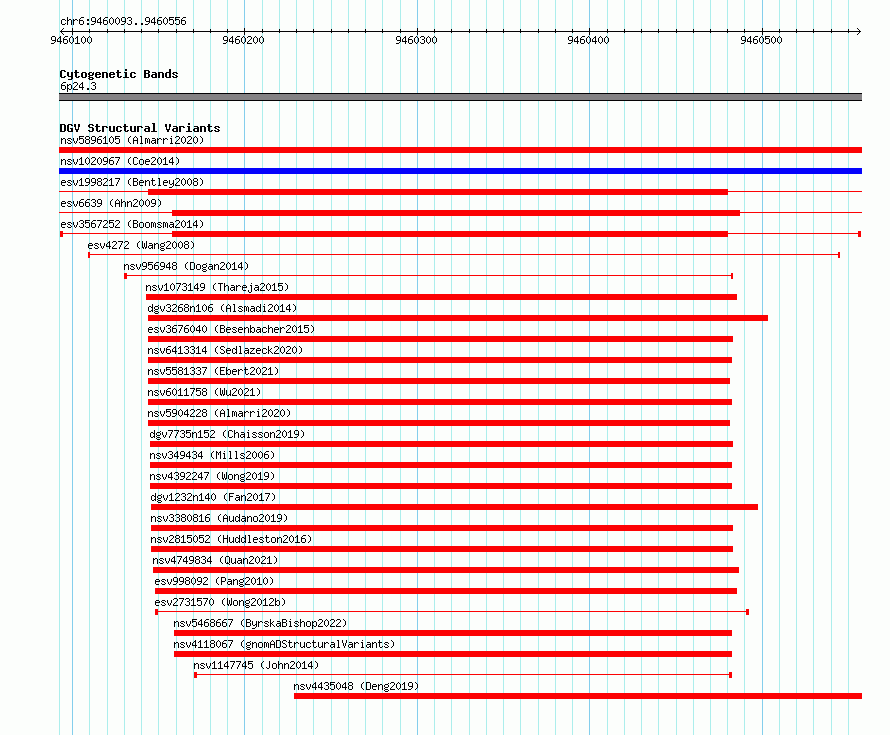Open variant esv3676040 (Besenbacher2015) label

231,329
